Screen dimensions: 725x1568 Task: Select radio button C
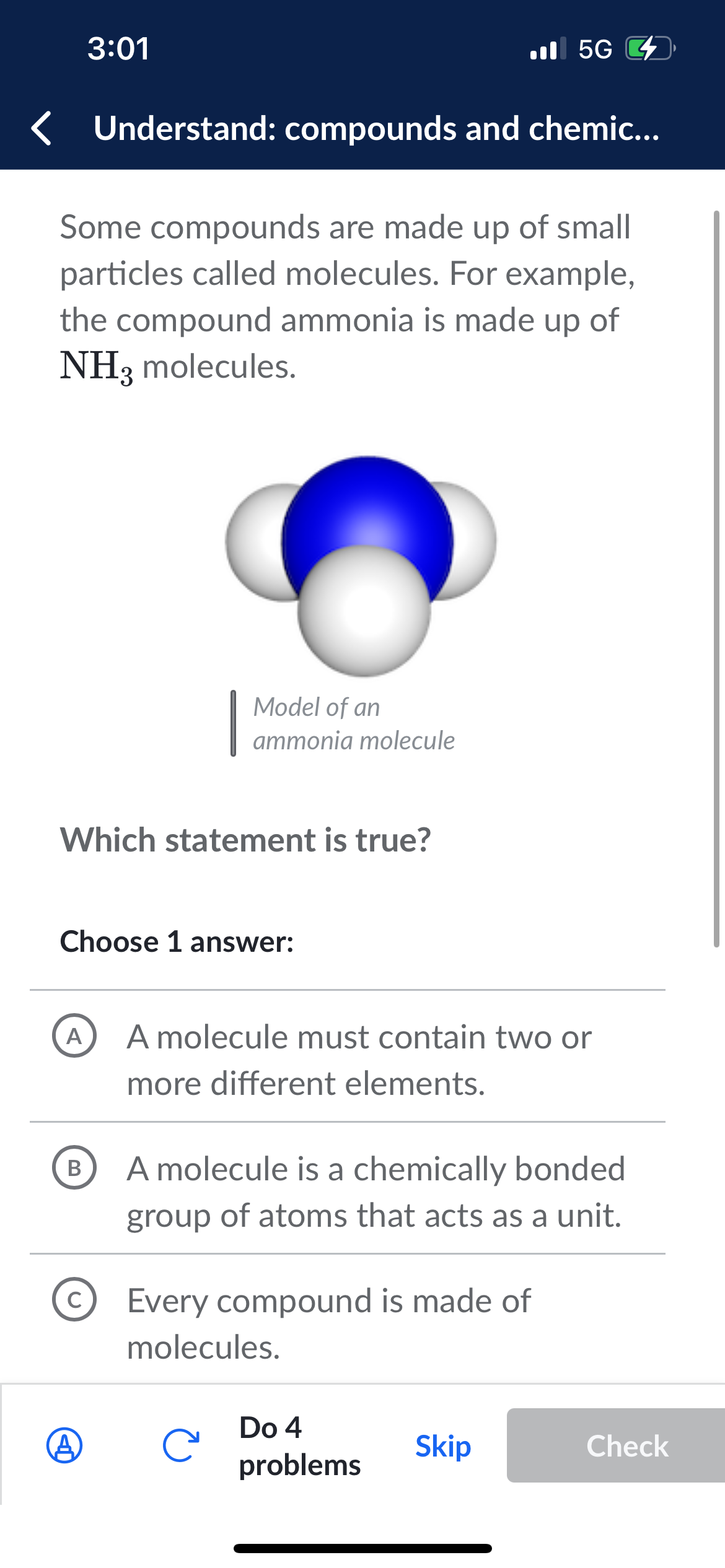tap(76, 1300)
